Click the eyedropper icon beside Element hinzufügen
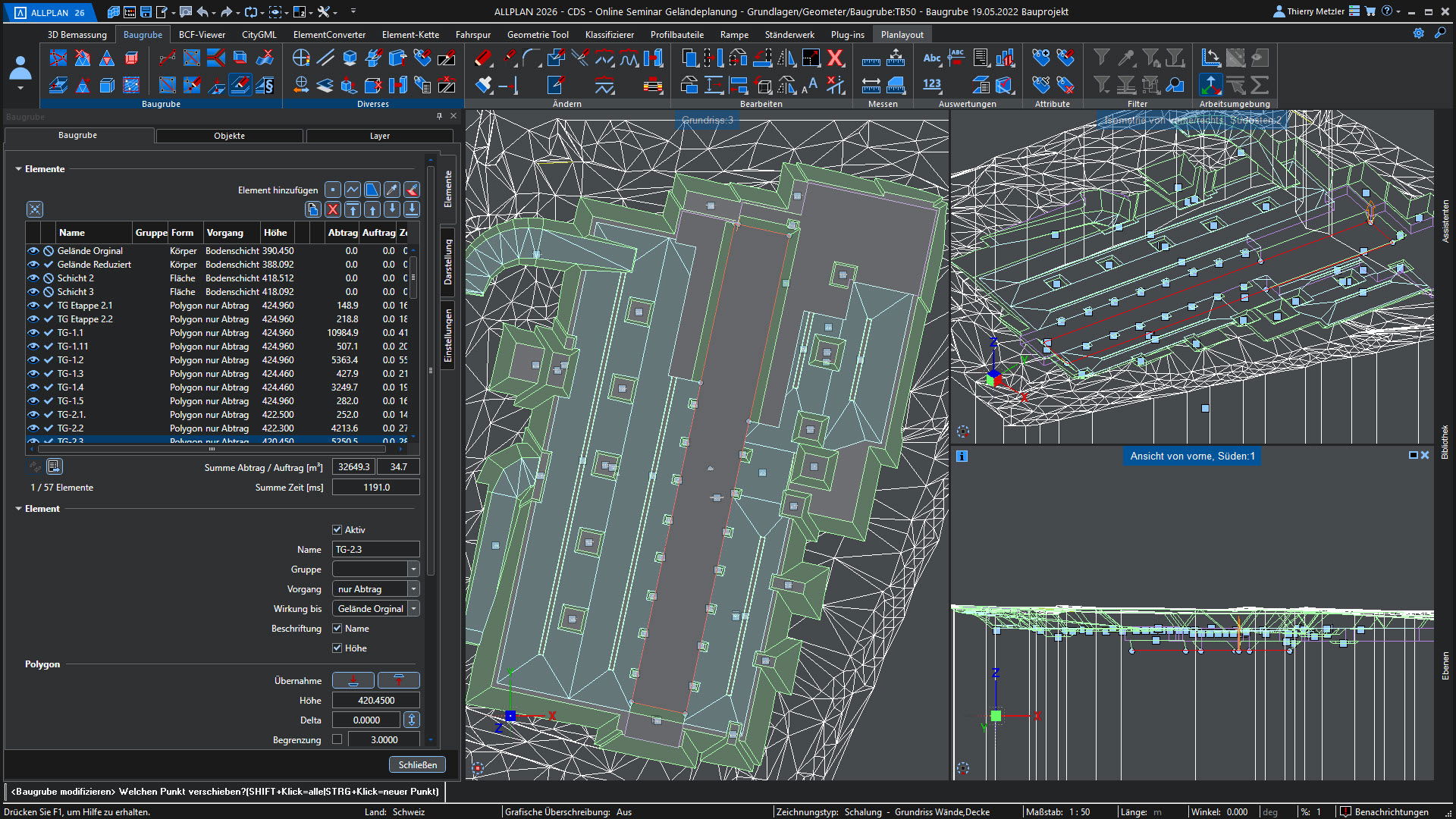Viewport: 1456px width, 819px height. pyautogui.click(x=392, y=190)
